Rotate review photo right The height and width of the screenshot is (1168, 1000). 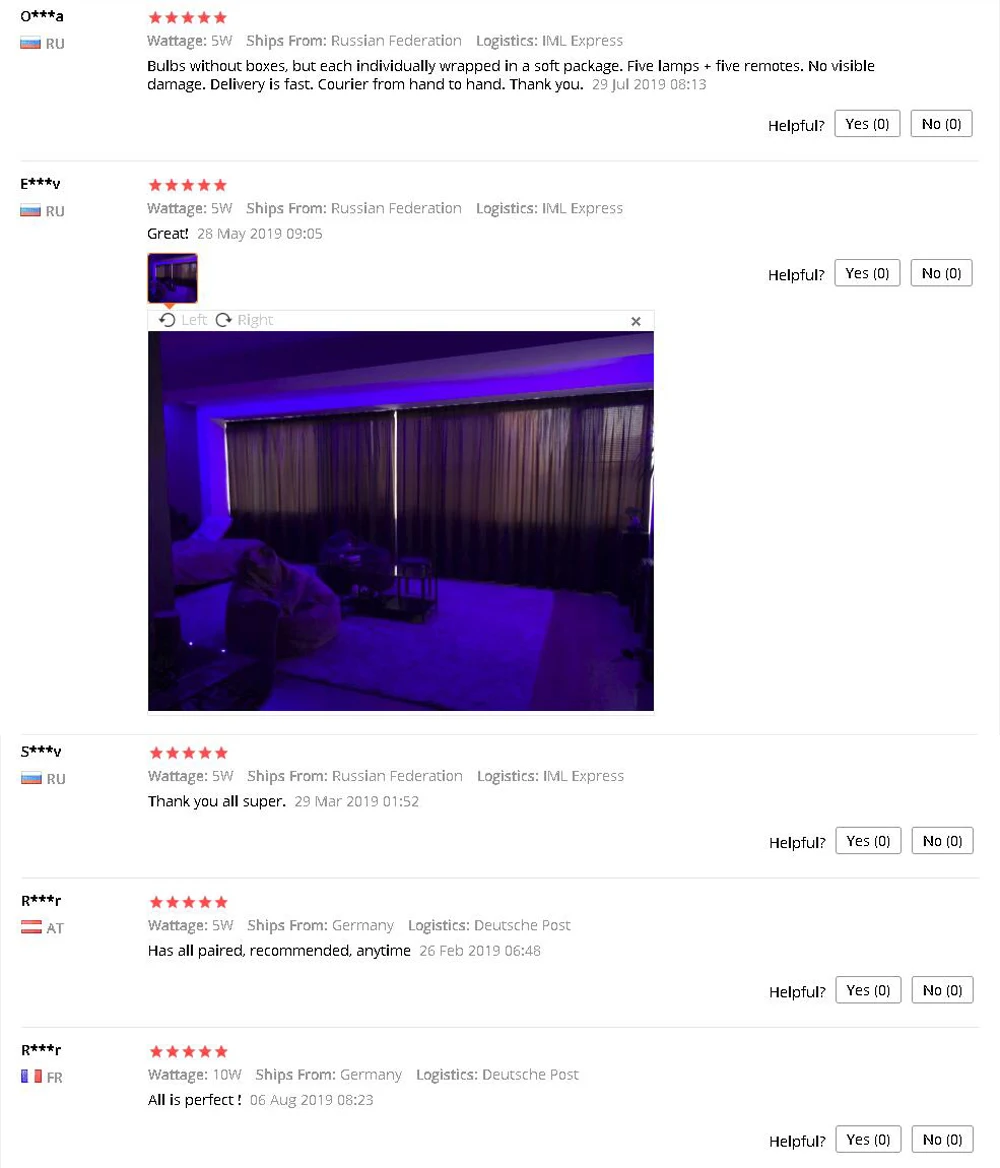tap(244, 320)
